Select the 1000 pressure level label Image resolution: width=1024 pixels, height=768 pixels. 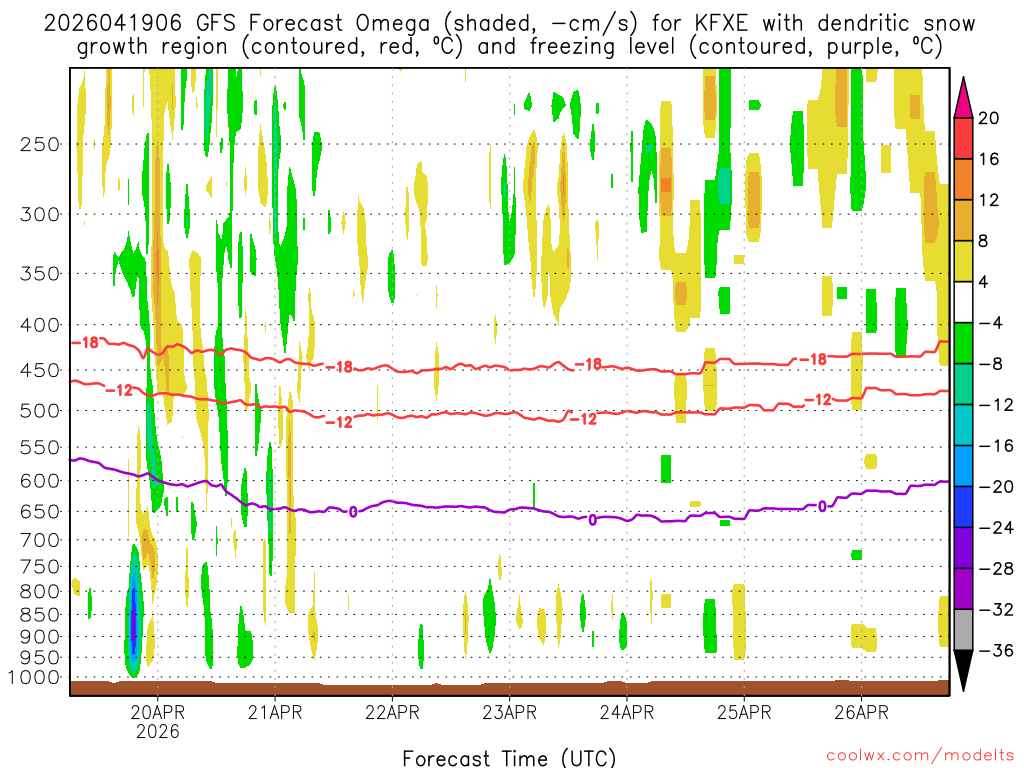coord(35,678)
